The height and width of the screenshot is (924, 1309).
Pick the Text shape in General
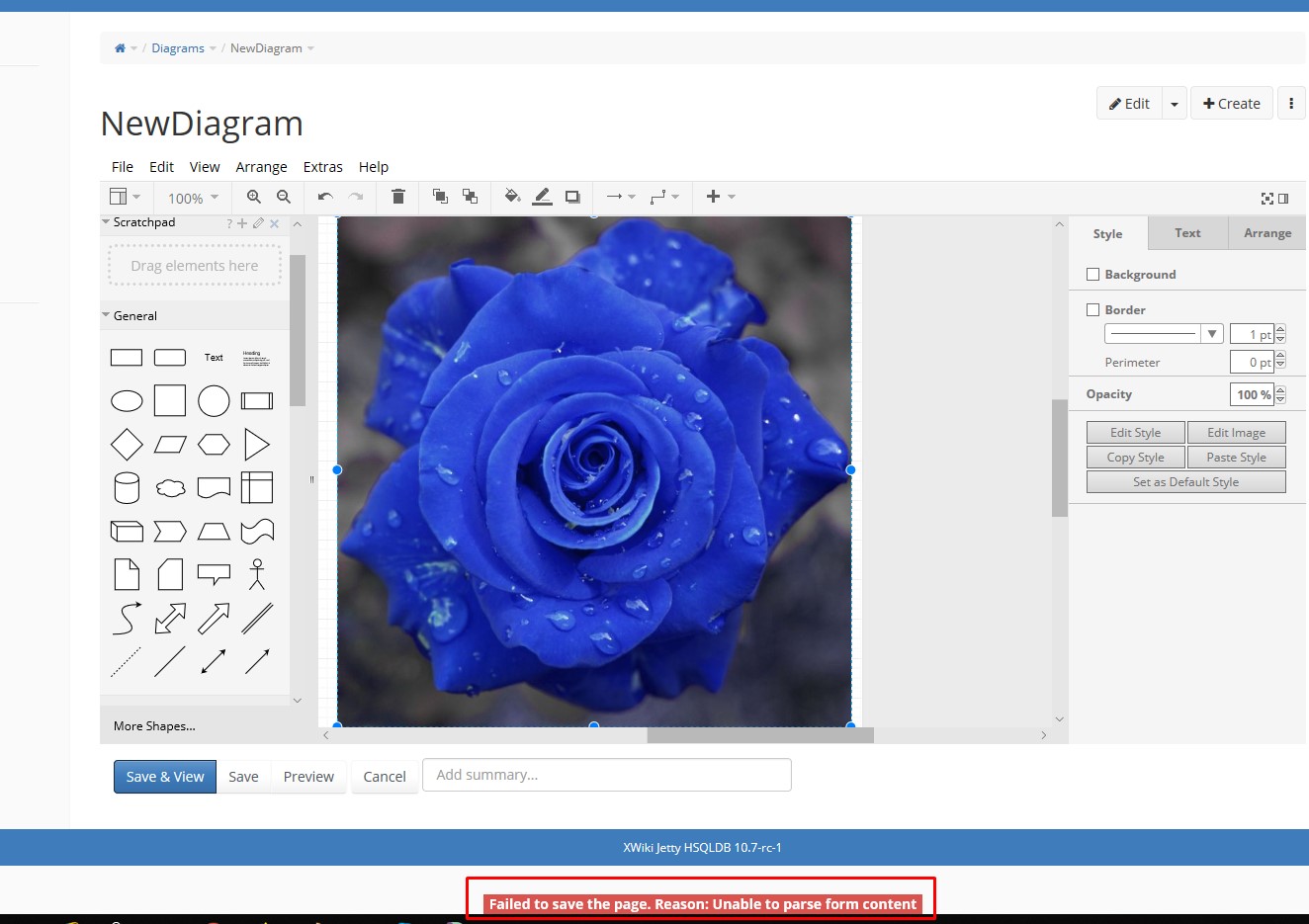(214, 358)
